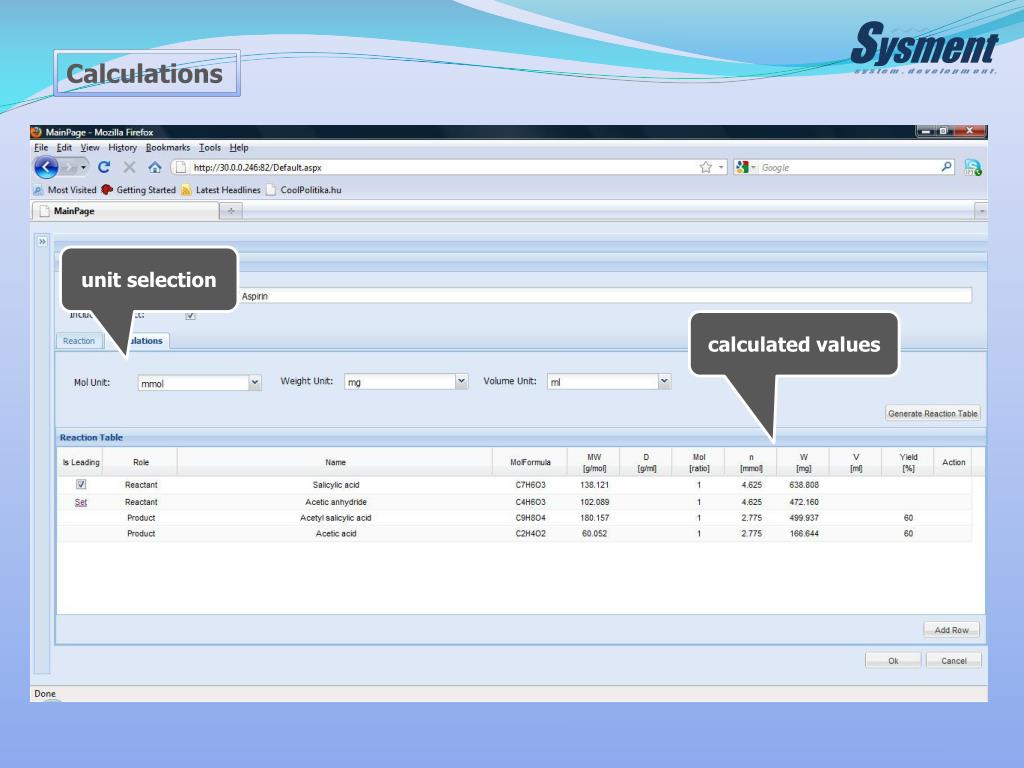Open the Bookmarks menu
The width and height of the screenshot is (1024, 768).
(168, 148)
